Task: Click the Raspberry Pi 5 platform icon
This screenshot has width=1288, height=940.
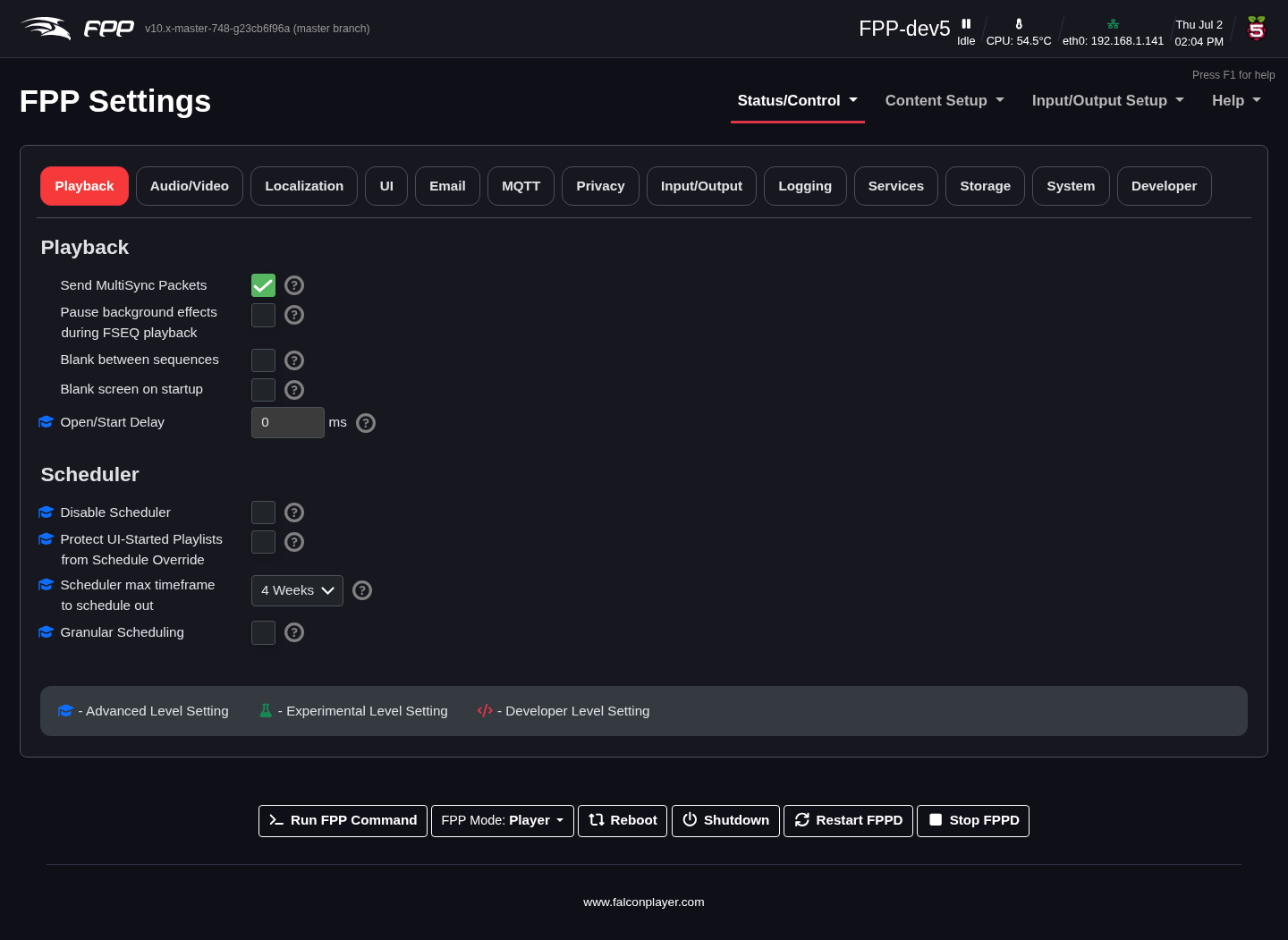Action: click(1257, 29)
